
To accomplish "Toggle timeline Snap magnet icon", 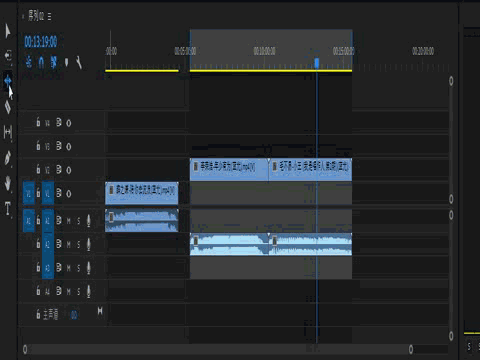I will click(41, 62).
